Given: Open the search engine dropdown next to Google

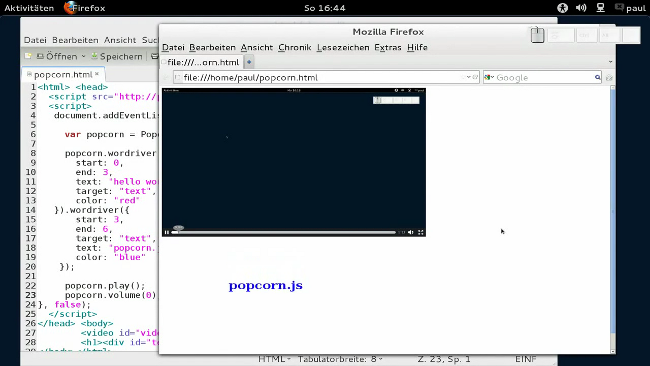Looking at the screenshot, I should [x=489, y=78].
